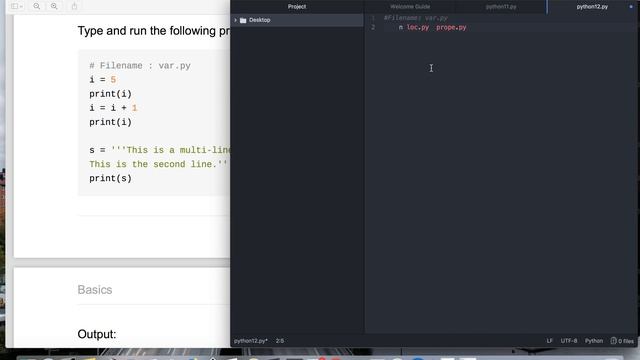
Task: Click the #Filename: var.py comment line in editor
Action: (416, 18)
